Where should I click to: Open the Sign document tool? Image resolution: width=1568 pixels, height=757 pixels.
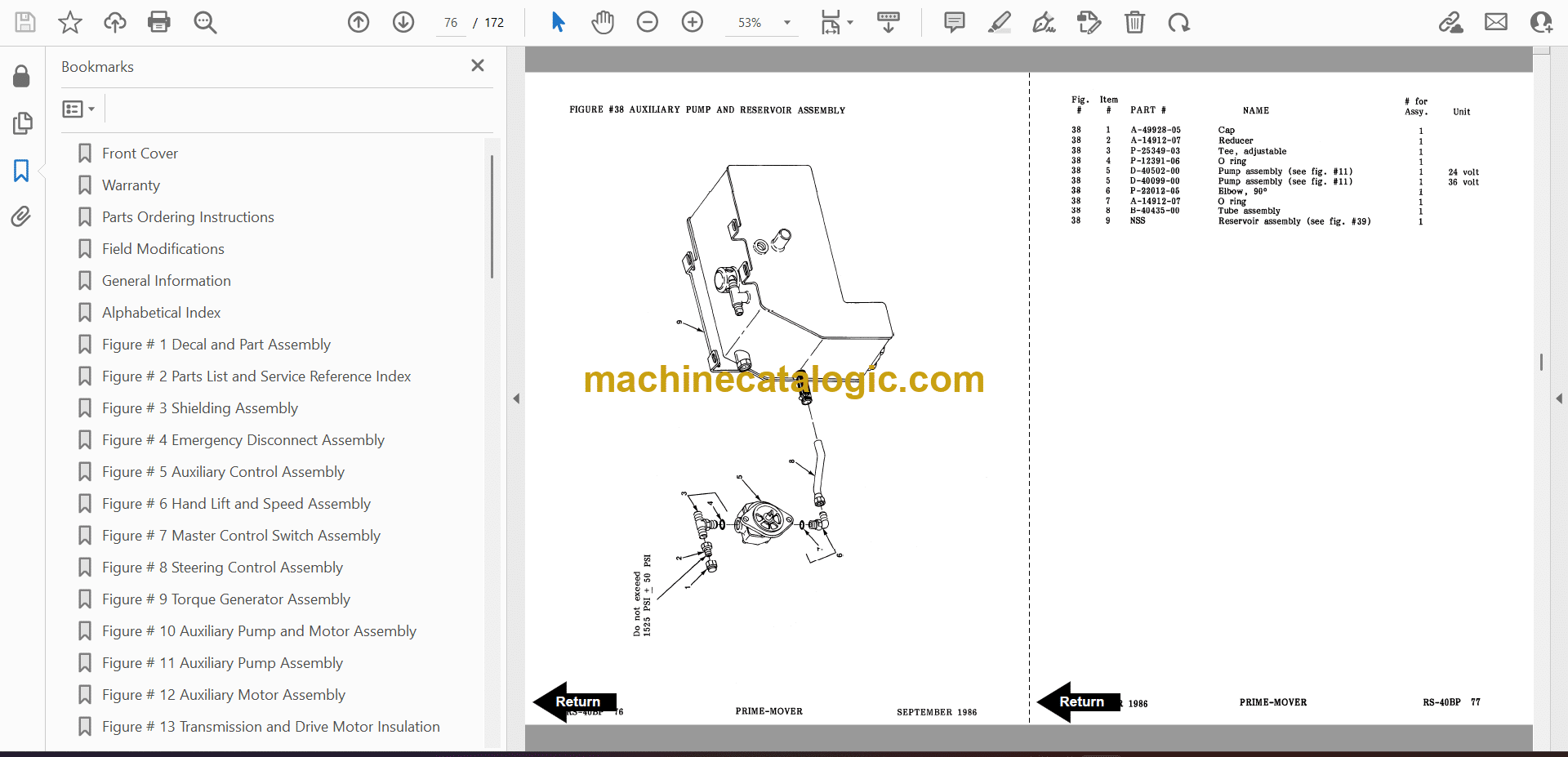1044,22
